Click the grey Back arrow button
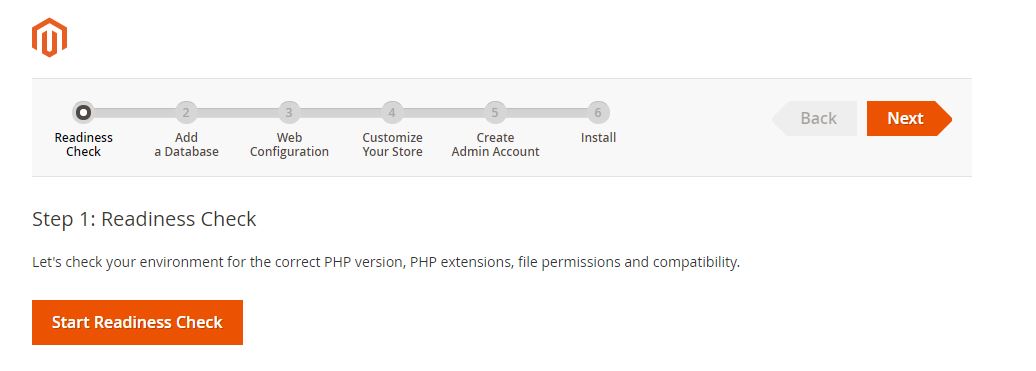1036x371 pixels. [x=814, y=118]
